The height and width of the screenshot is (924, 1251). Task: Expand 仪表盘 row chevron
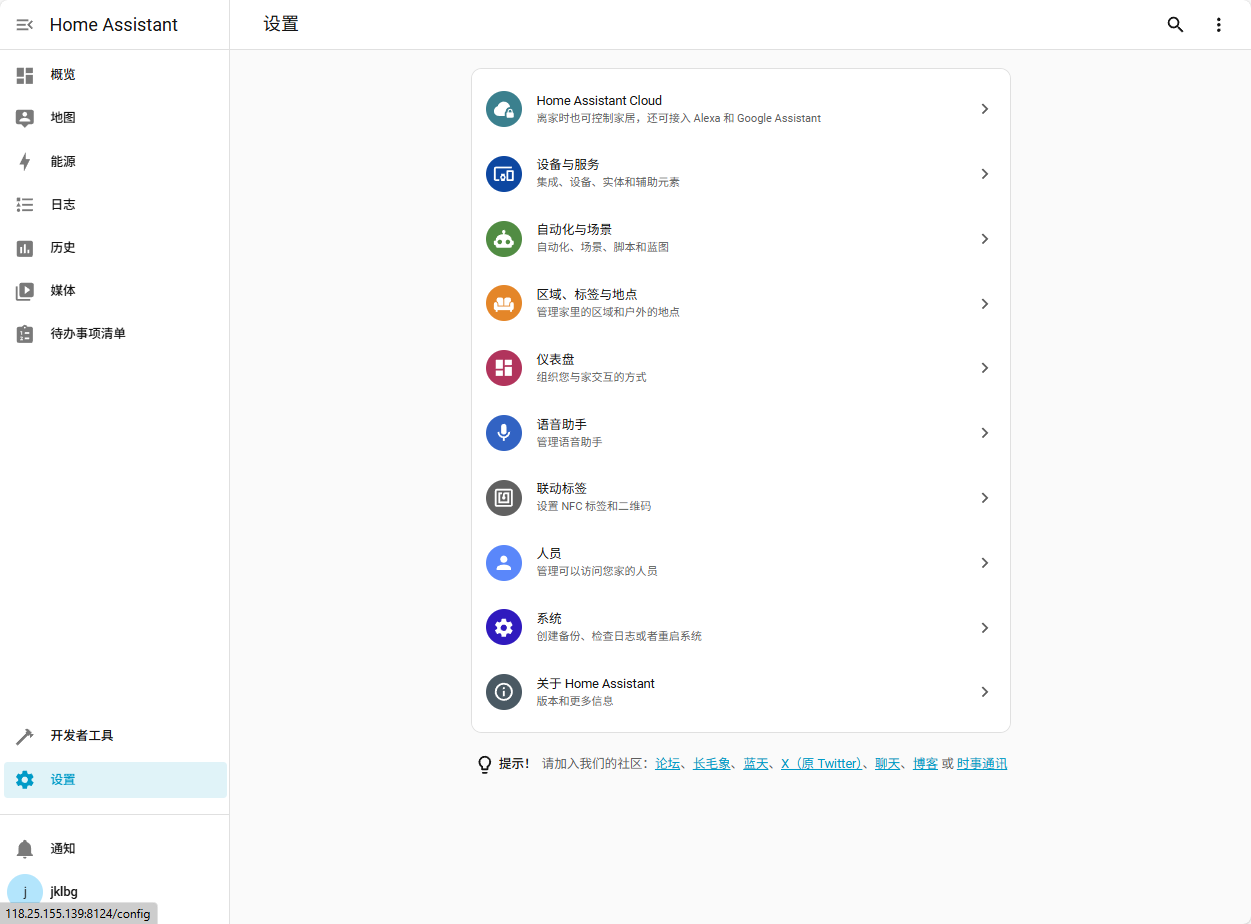(x=984, y=368)
